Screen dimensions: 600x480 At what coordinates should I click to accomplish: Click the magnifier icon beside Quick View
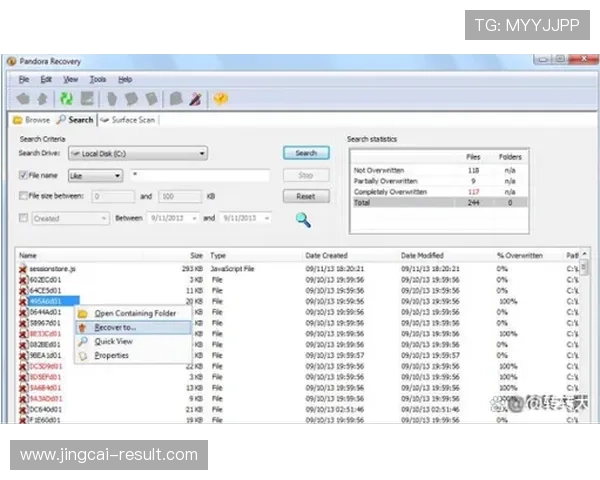pyautogui.click(x=83, y=341)
